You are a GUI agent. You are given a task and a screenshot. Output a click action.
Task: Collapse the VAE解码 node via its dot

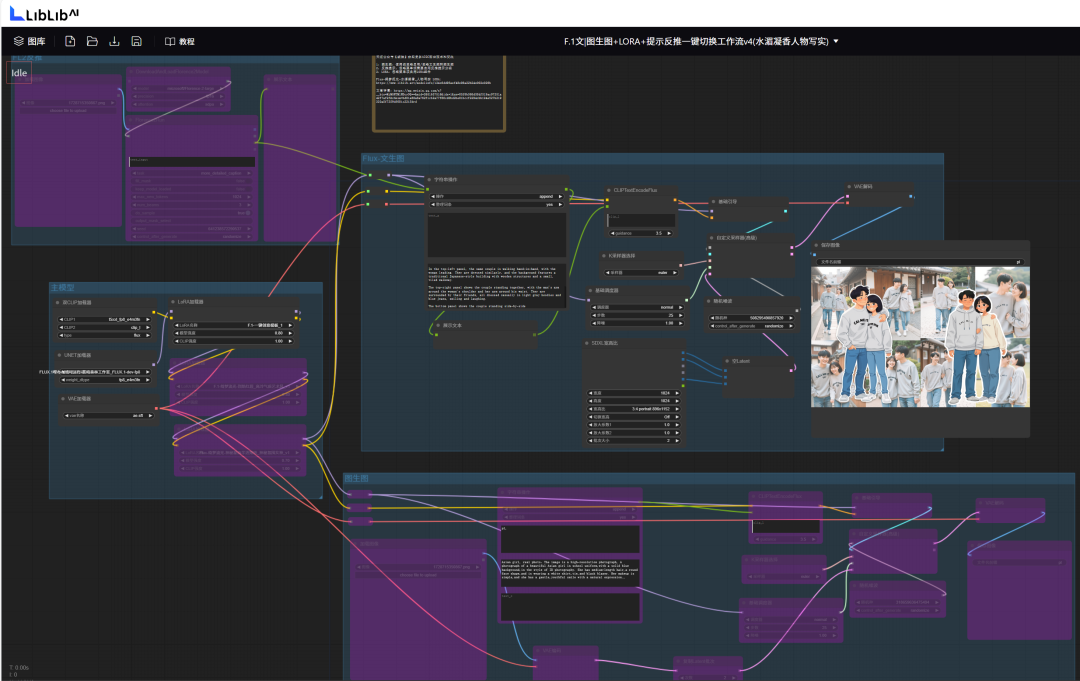click(849, 187)
